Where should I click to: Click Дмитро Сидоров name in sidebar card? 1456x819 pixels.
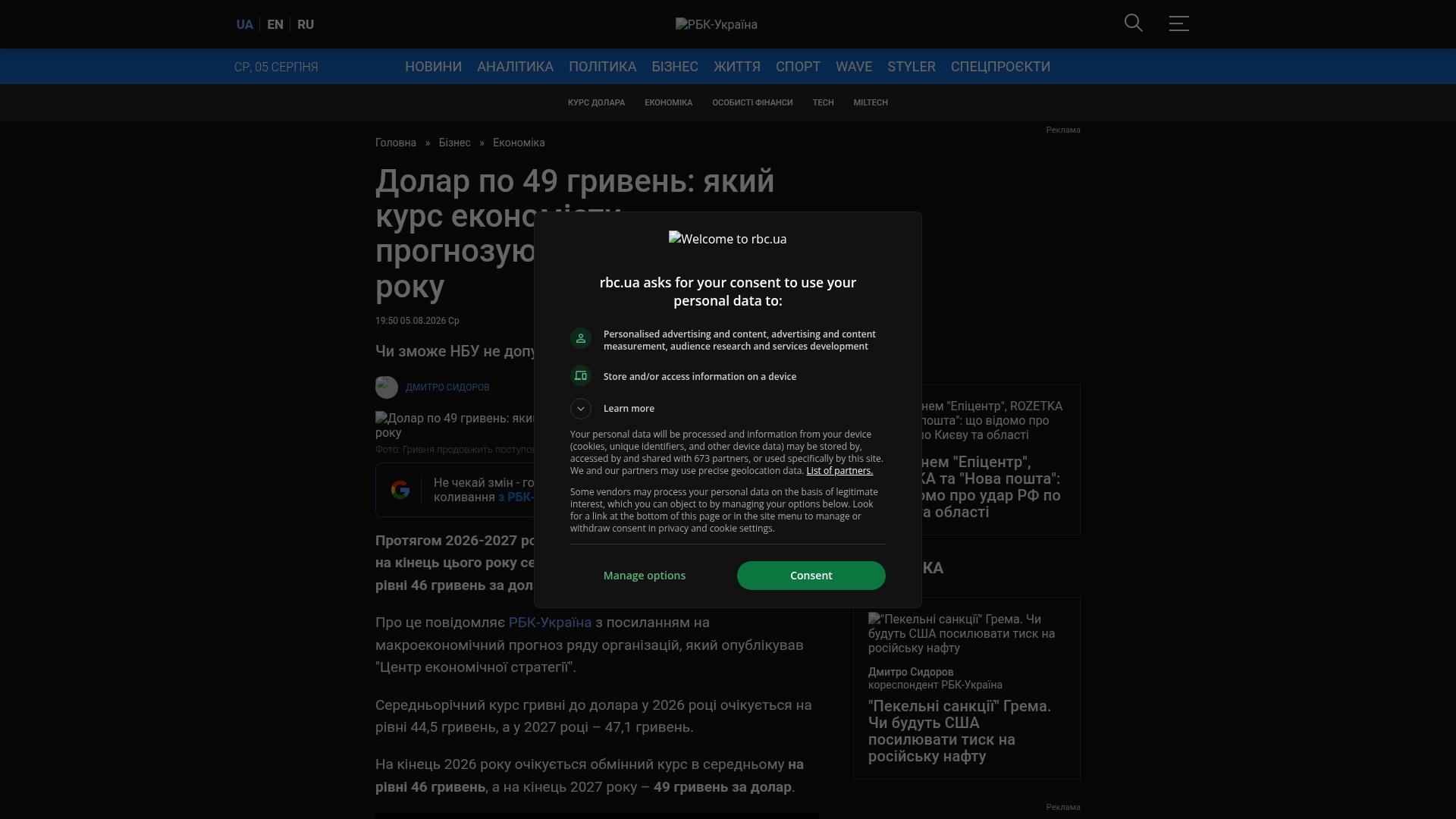[911, 672]
